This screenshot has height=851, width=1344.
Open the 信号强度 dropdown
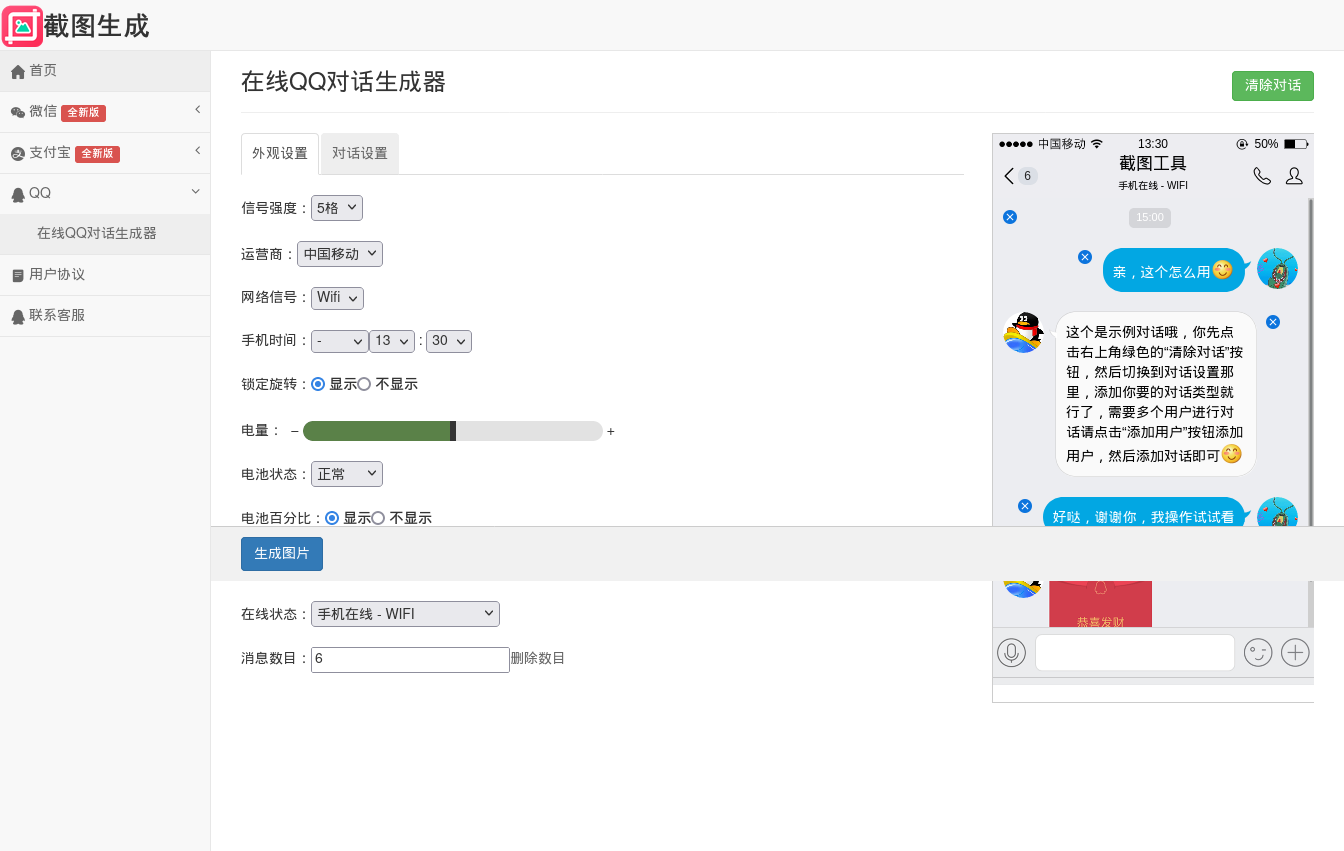coord(337,208)
